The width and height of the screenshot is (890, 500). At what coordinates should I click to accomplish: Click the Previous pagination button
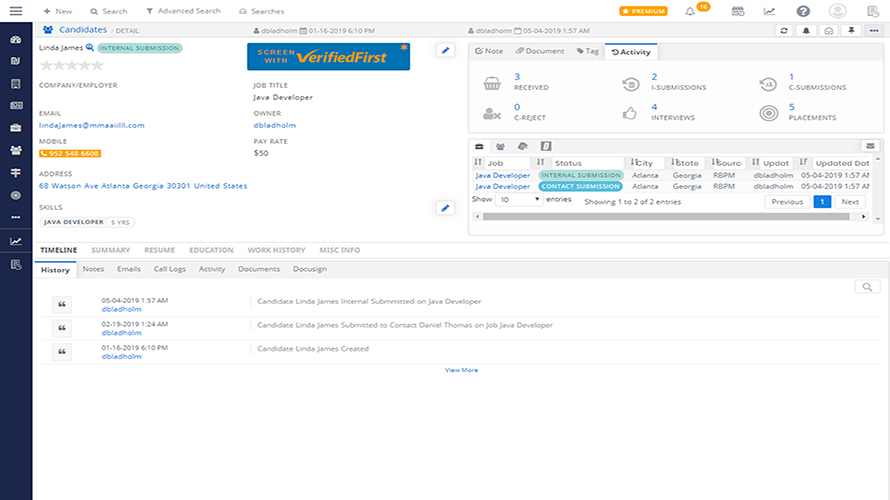tap(787, 201)
